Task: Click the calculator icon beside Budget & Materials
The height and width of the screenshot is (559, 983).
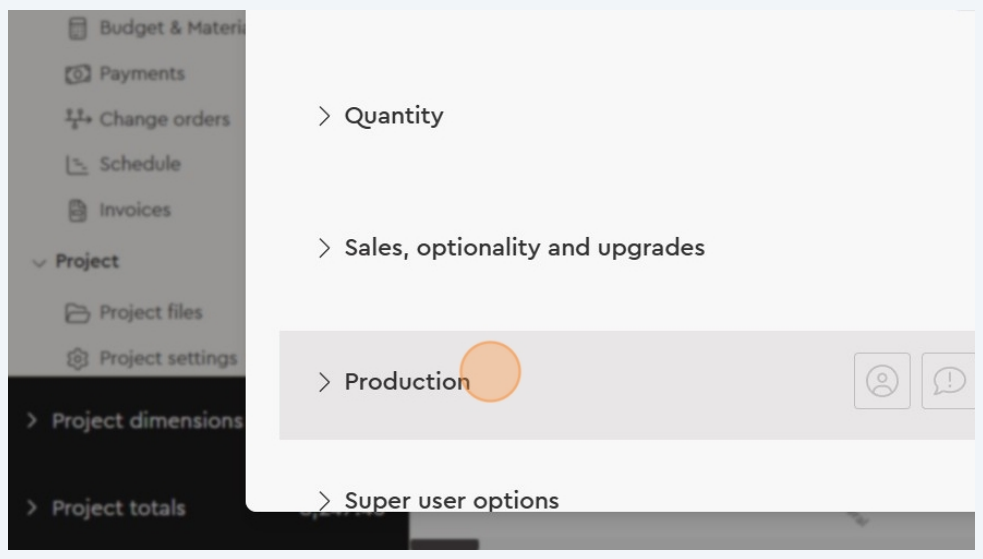Action: (77, 28)
